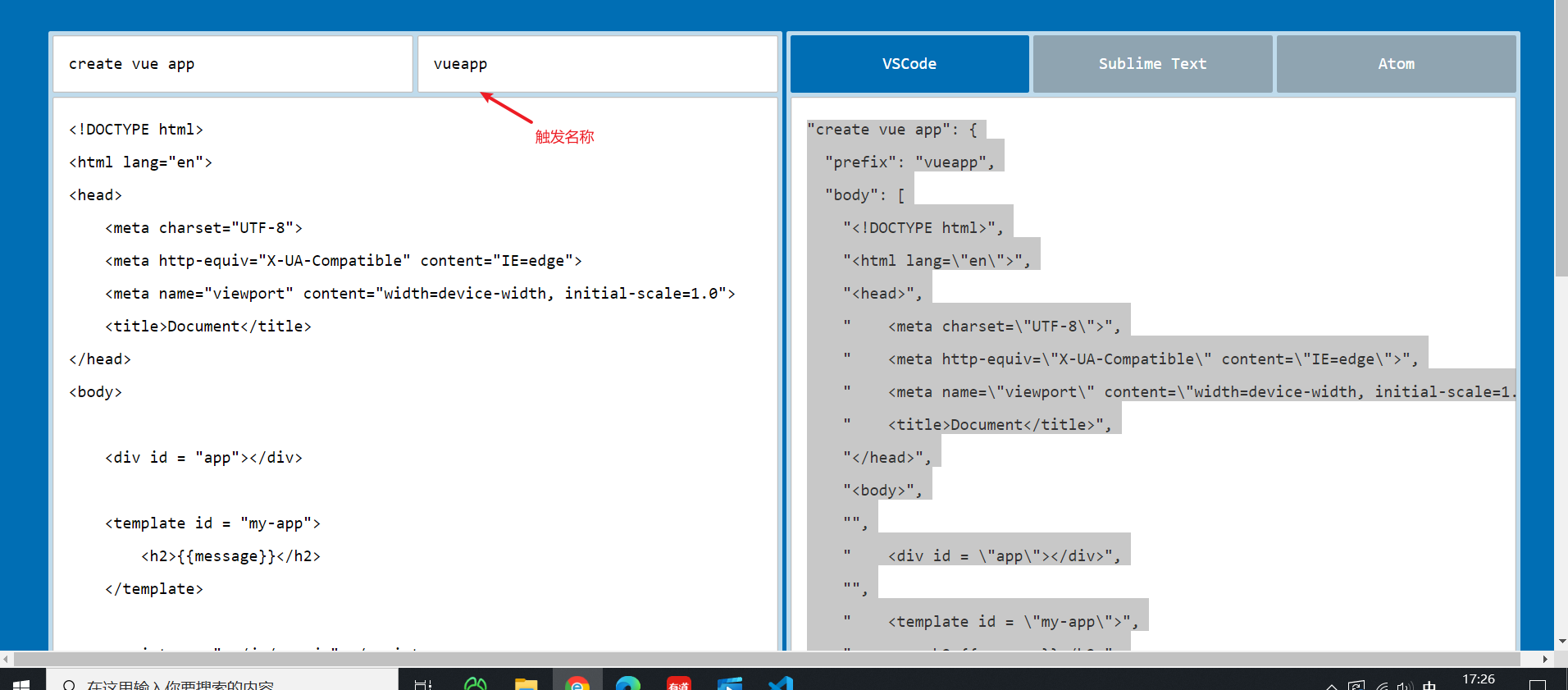Show hidden system tray icons
1568x690 pixels.
tap(1331, 686)
